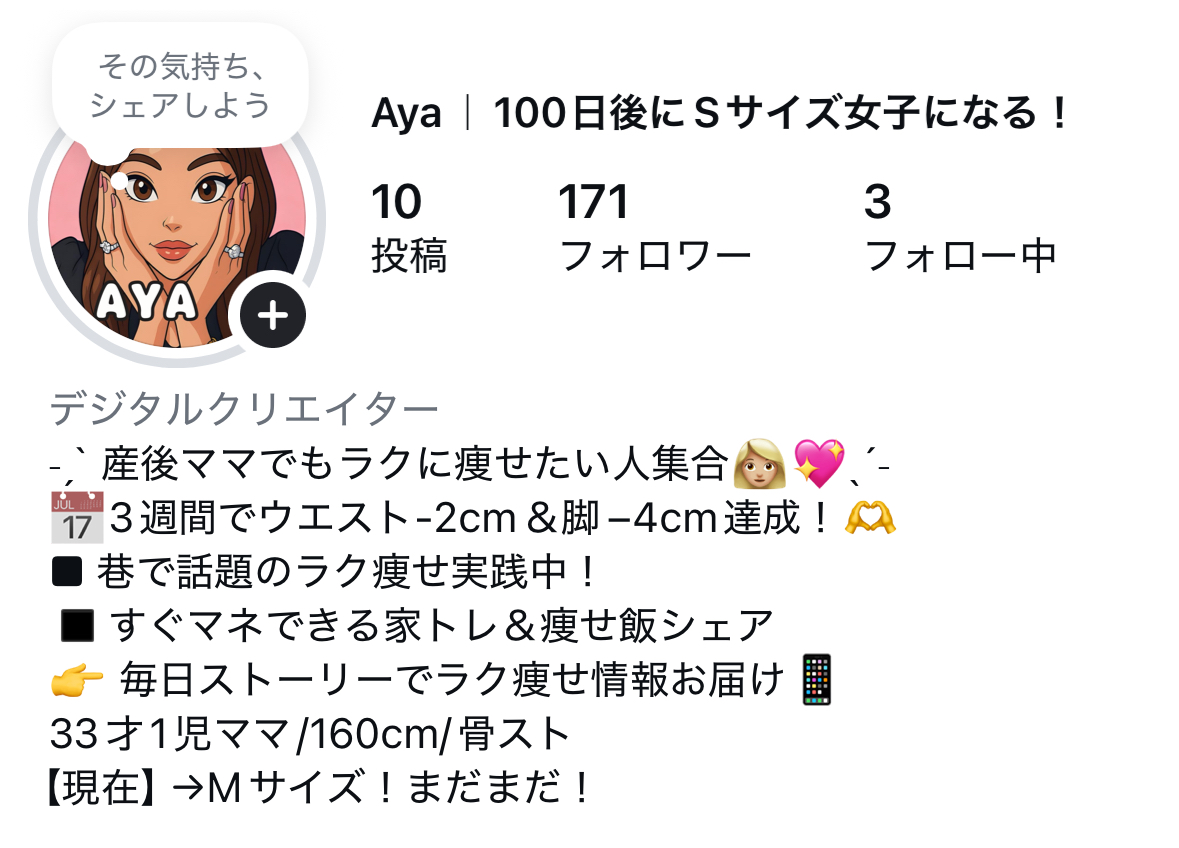Screen dimensions: 1179x848
Task: Click the black square before すぐマネできる
Action: (77, 625)
